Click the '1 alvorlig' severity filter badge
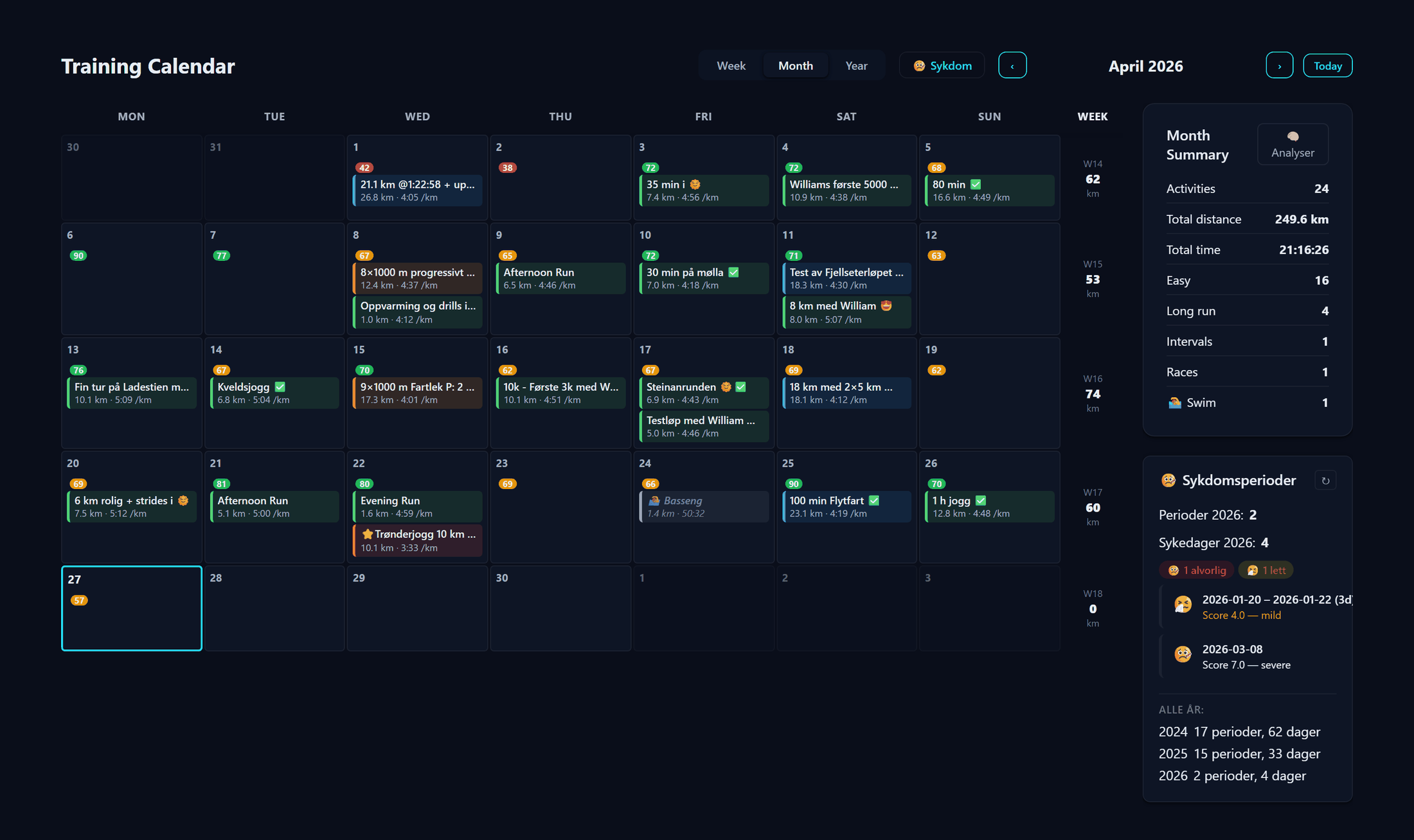1414x840 pixels. pos(1197,570)
